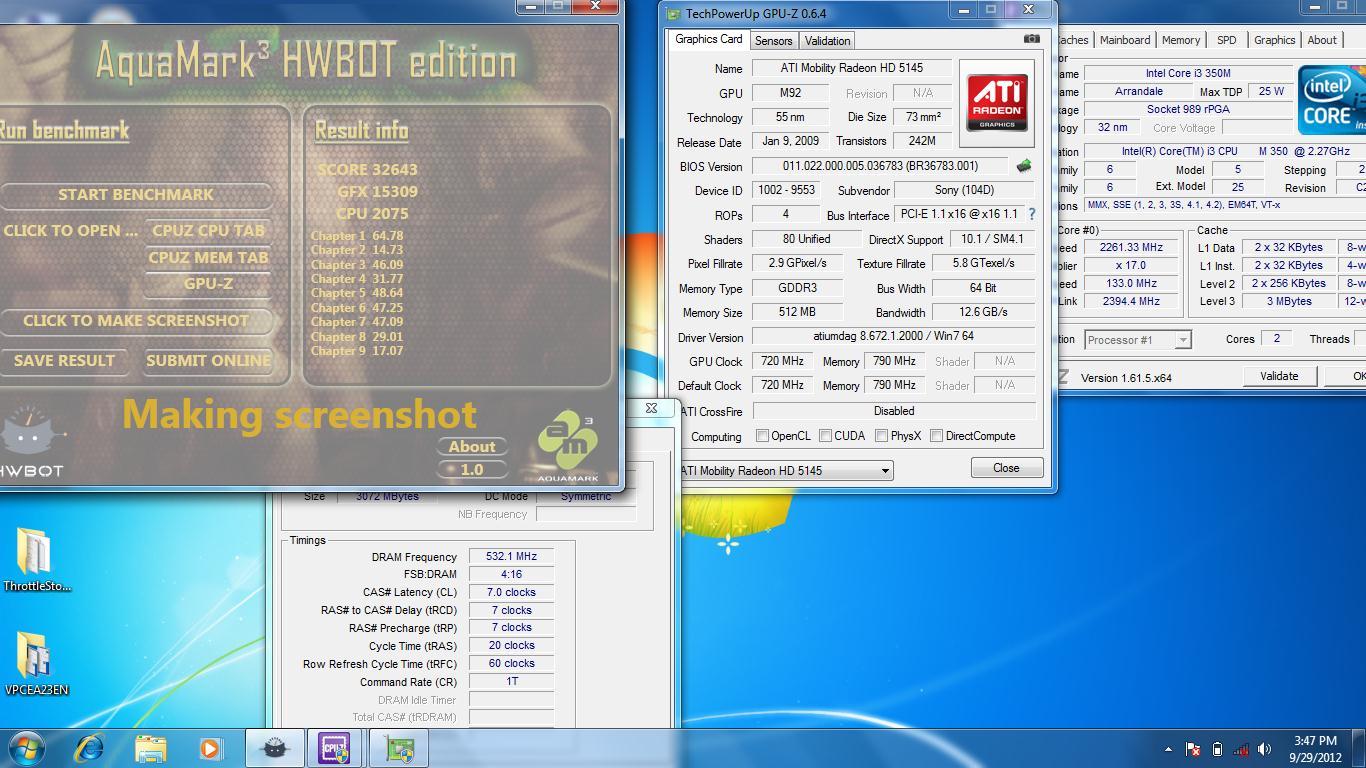Switch to the Sensors tab in GPU-Z

point(773,41)
